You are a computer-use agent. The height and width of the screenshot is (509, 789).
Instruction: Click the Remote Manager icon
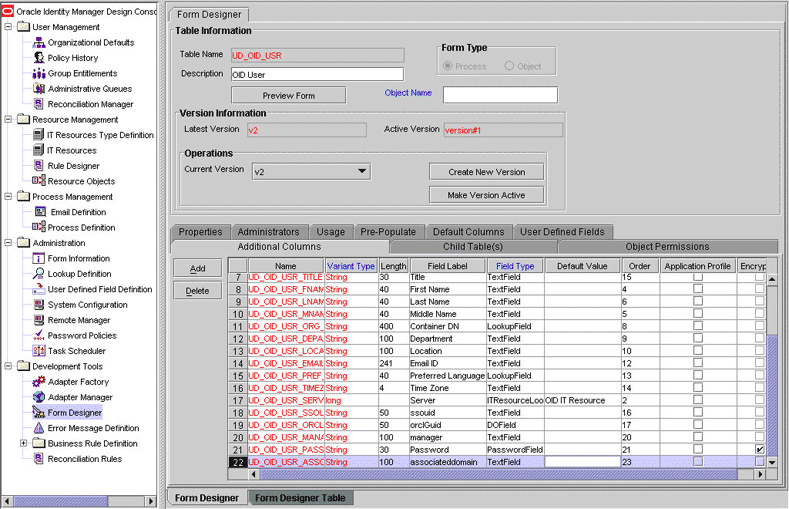tap(39, 320)
